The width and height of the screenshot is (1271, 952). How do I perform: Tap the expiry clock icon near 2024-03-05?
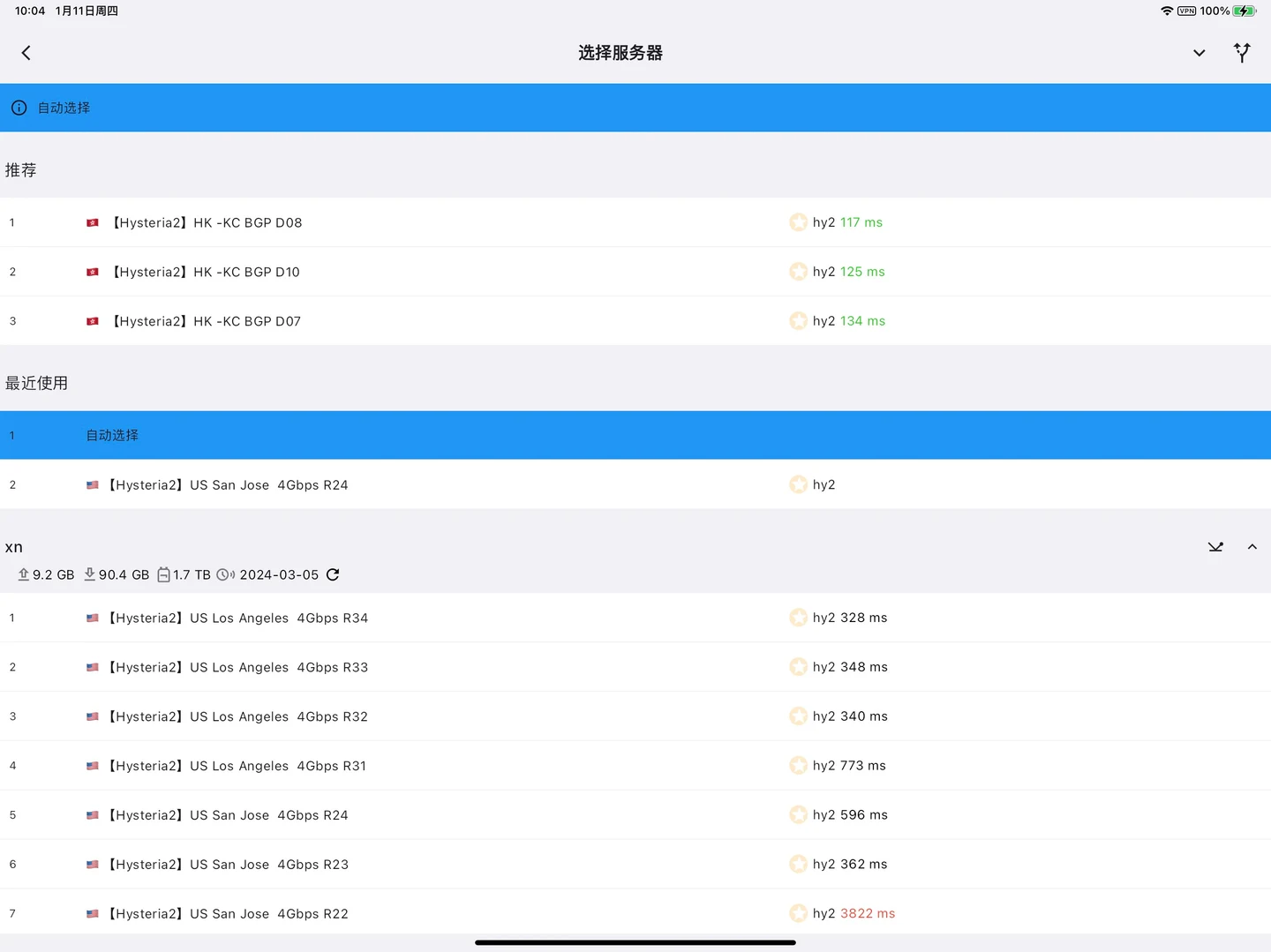click(x=225, y=574)
